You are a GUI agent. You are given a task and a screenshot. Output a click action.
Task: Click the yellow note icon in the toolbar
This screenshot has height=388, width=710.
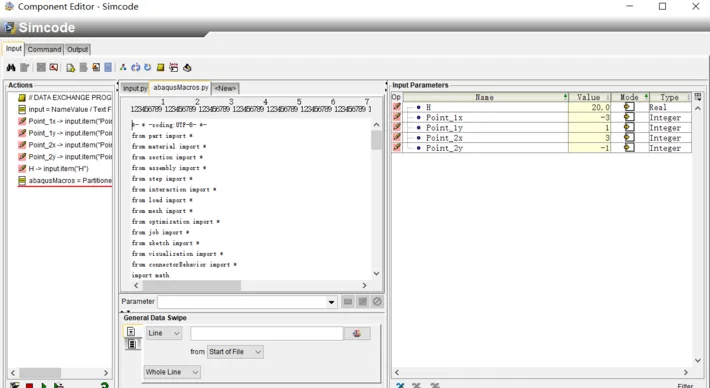tap(160, 67)
